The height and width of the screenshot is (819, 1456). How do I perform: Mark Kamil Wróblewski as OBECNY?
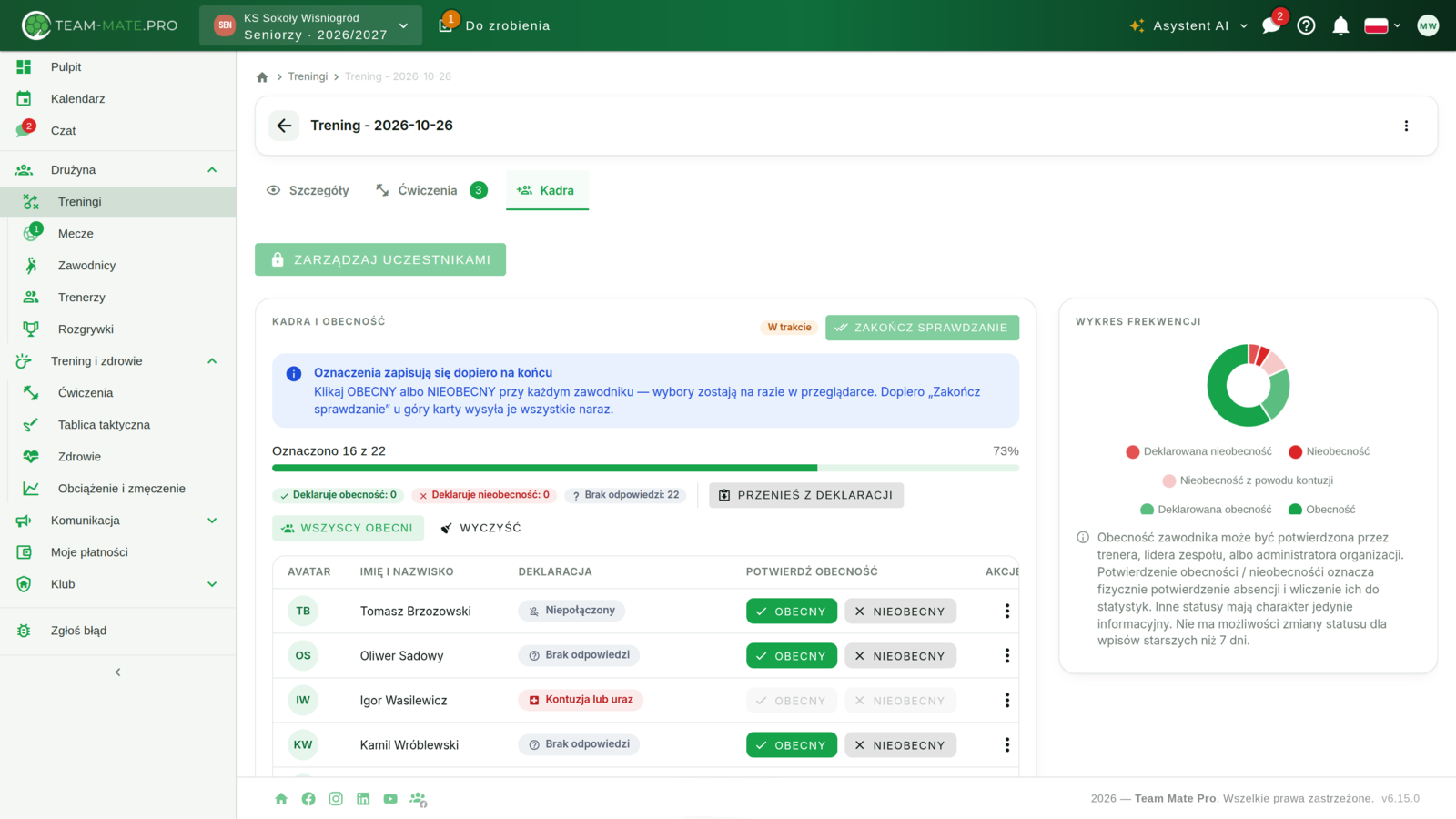[792, 745]
